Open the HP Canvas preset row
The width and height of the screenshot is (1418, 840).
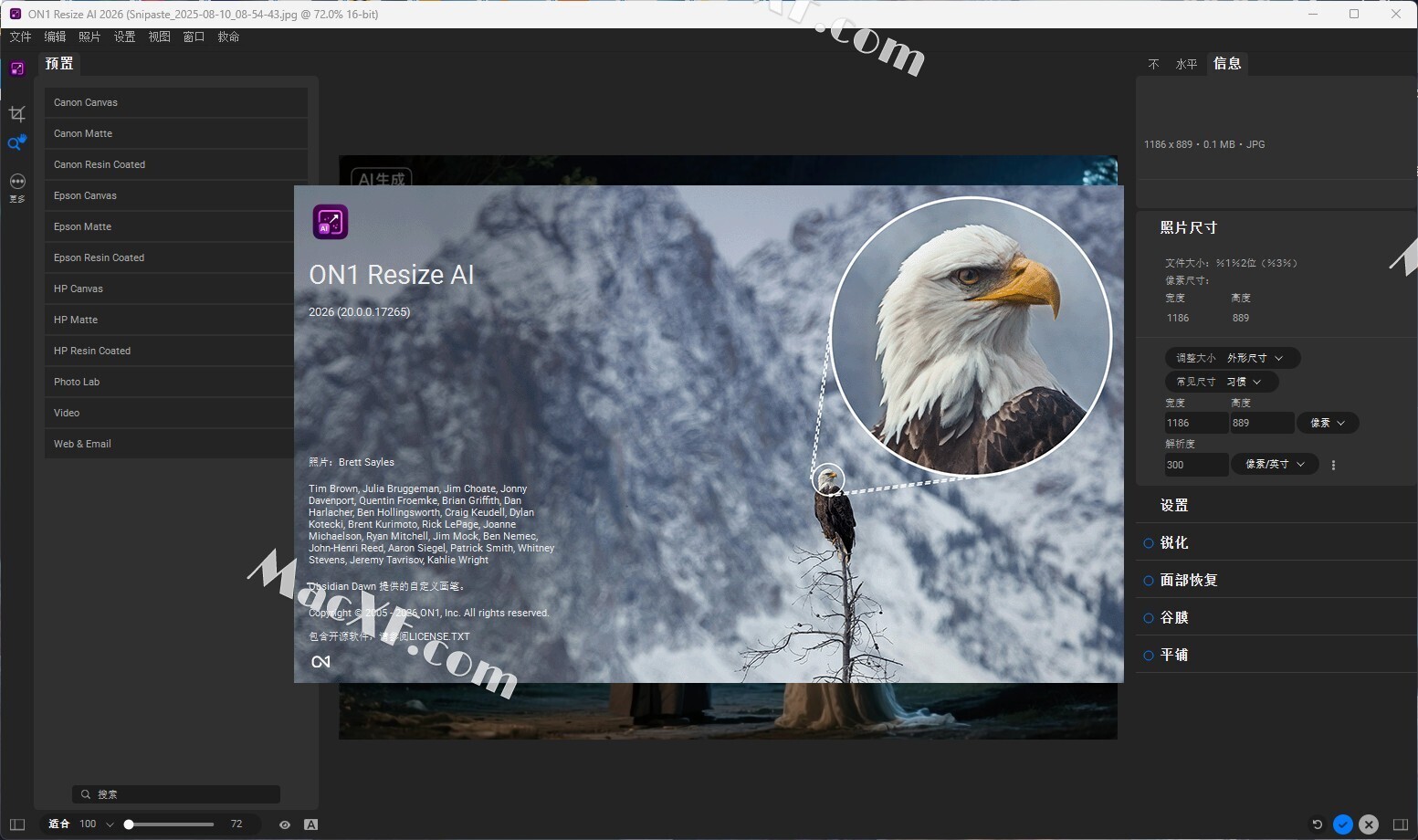(x=175, y=289)
